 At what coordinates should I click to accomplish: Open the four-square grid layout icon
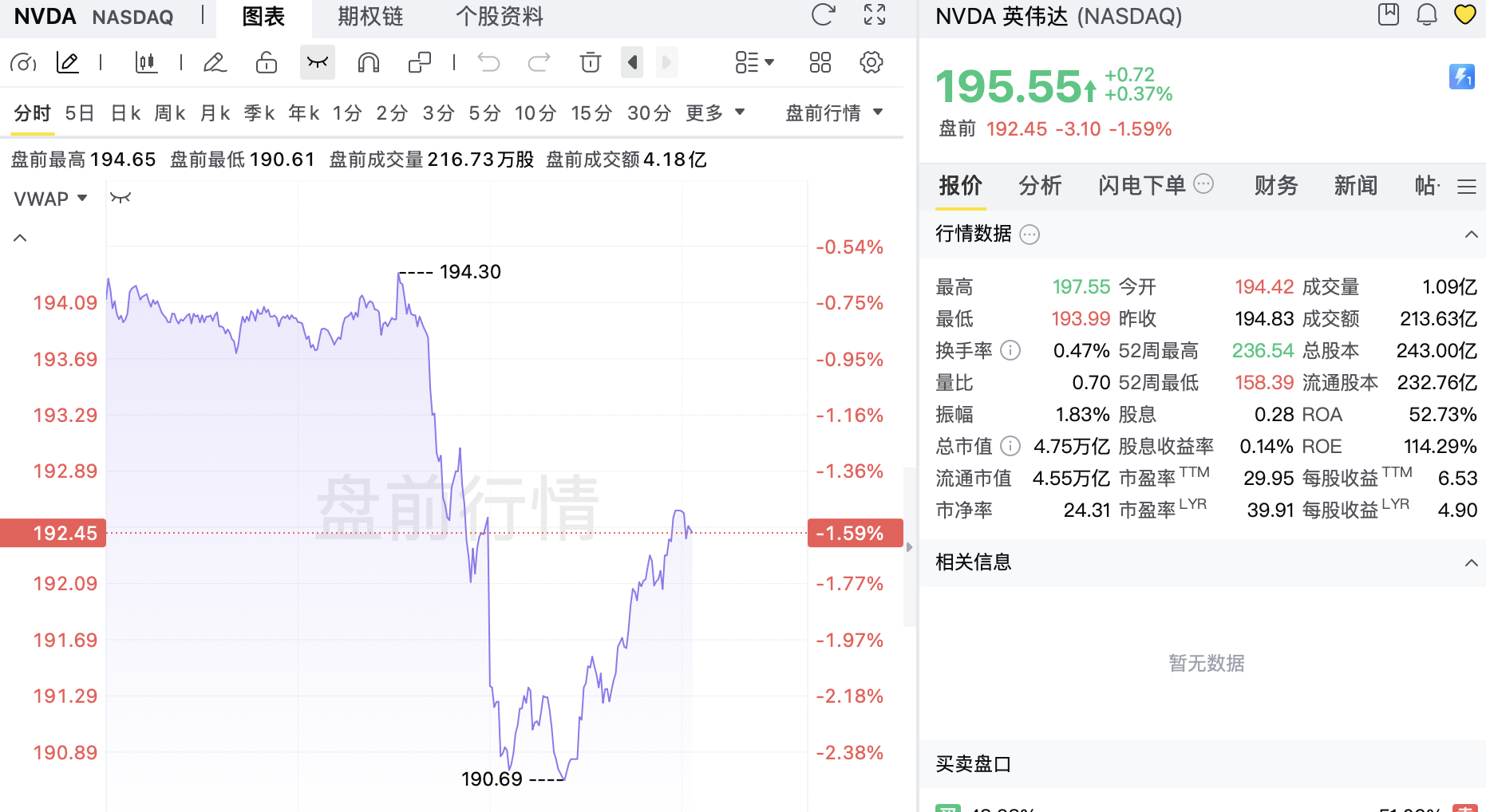pyautogui.click(x=820, y=62)
